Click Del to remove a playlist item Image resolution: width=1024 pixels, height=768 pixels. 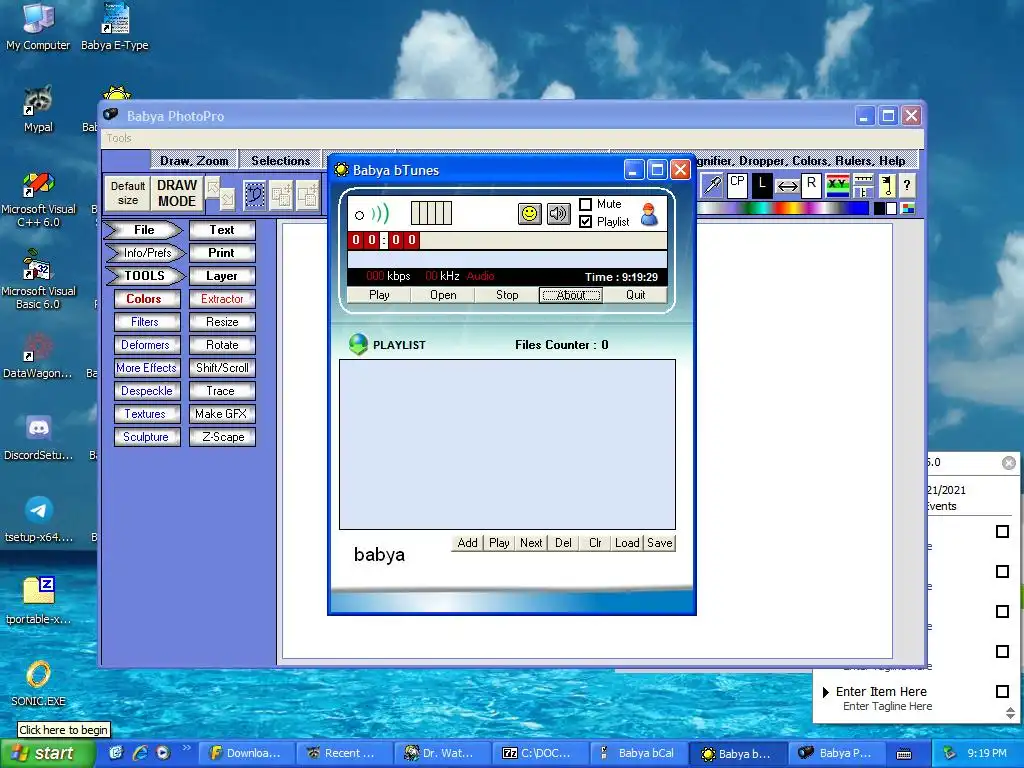563,543
